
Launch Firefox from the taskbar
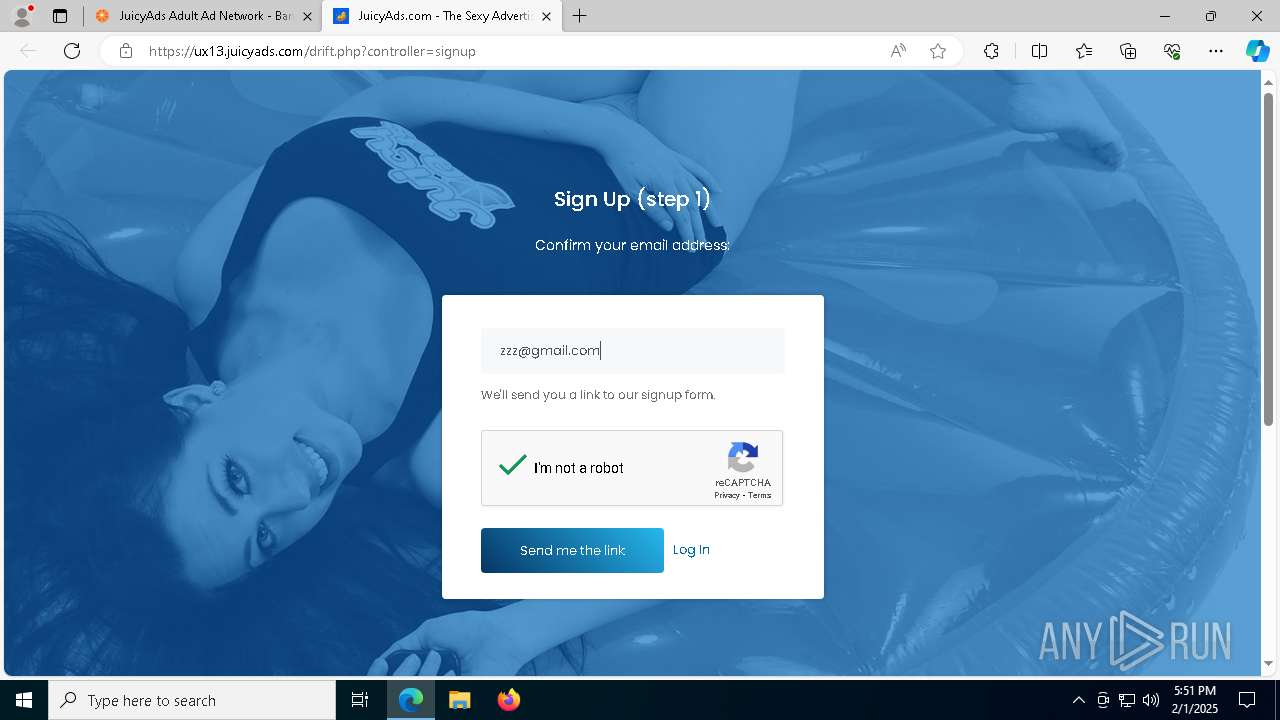coord(508,700)
